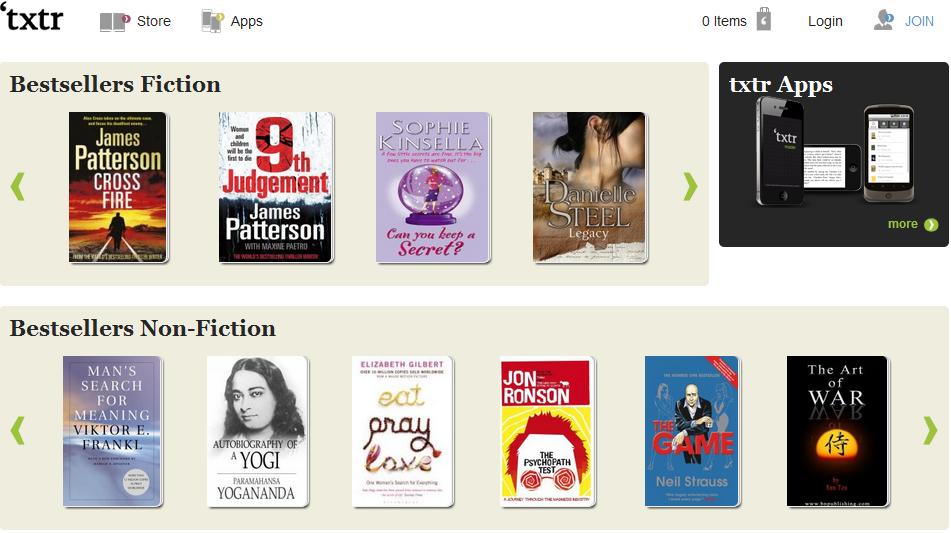Open the Cross Fire book cover
Screen dimensions: 951x533
(118, 187)
